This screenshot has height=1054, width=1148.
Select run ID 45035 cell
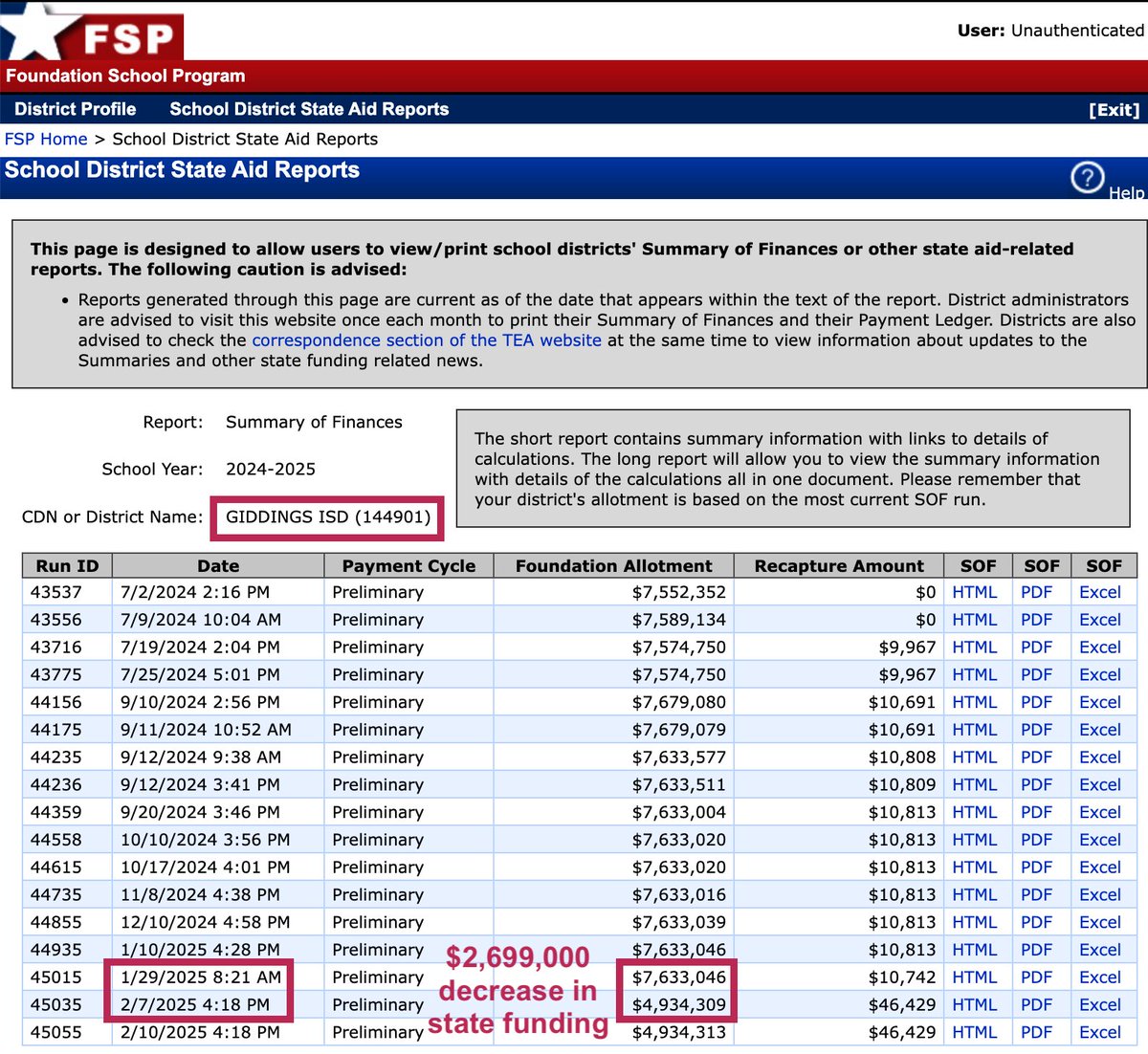[x=67, y=1004]
